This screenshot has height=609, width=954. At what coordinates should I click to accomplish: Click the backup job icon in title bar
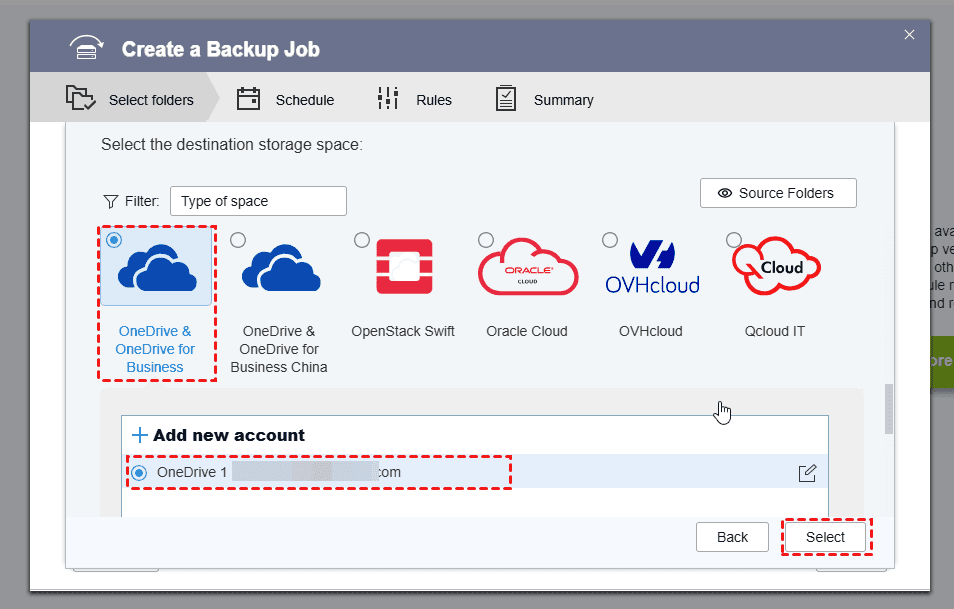pos(86,48)
